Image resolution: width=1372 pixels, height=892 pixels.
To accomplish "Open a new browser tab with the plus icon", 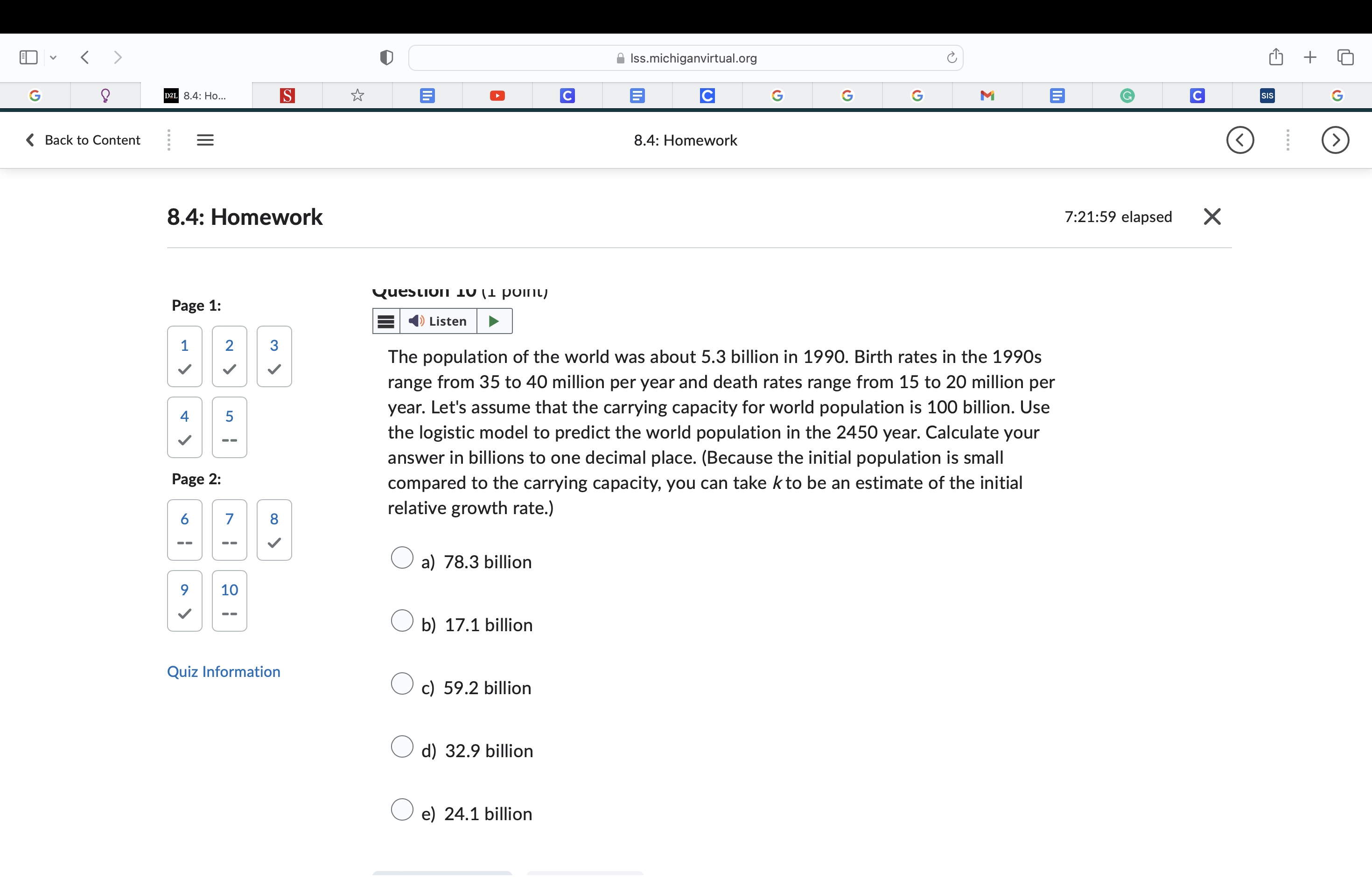I will pos(1310,57).
